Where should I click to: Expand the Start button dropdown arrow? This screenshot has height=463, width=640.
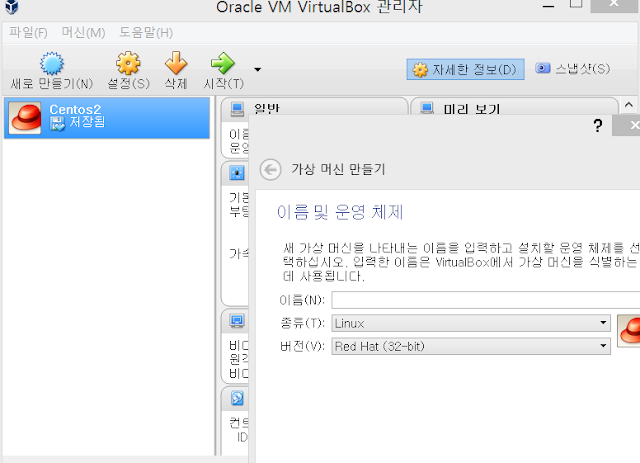[x=258, y=69]
